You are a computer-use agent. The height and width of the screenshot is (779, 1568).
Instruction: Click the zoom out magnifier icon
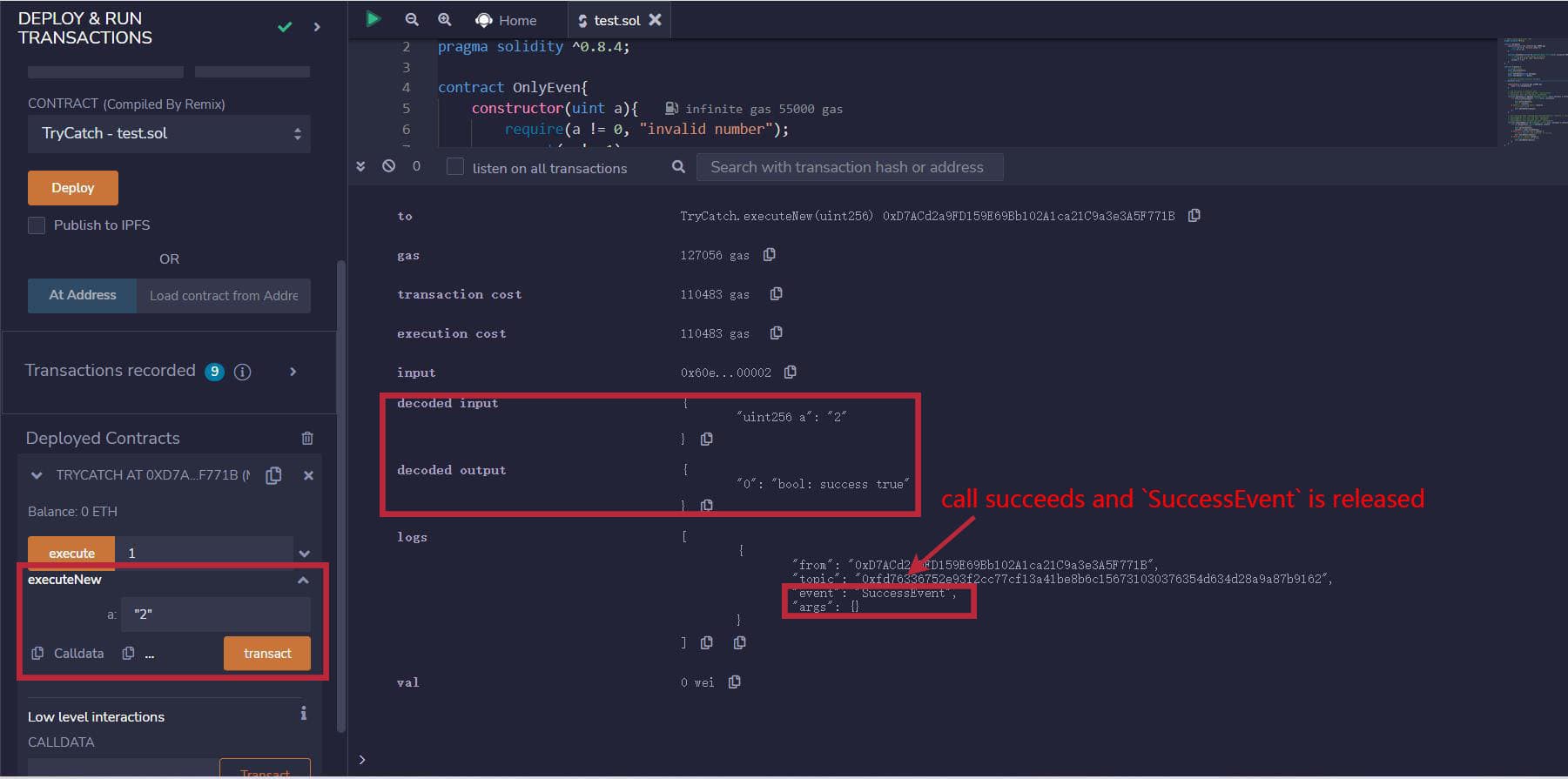[412, 19]
